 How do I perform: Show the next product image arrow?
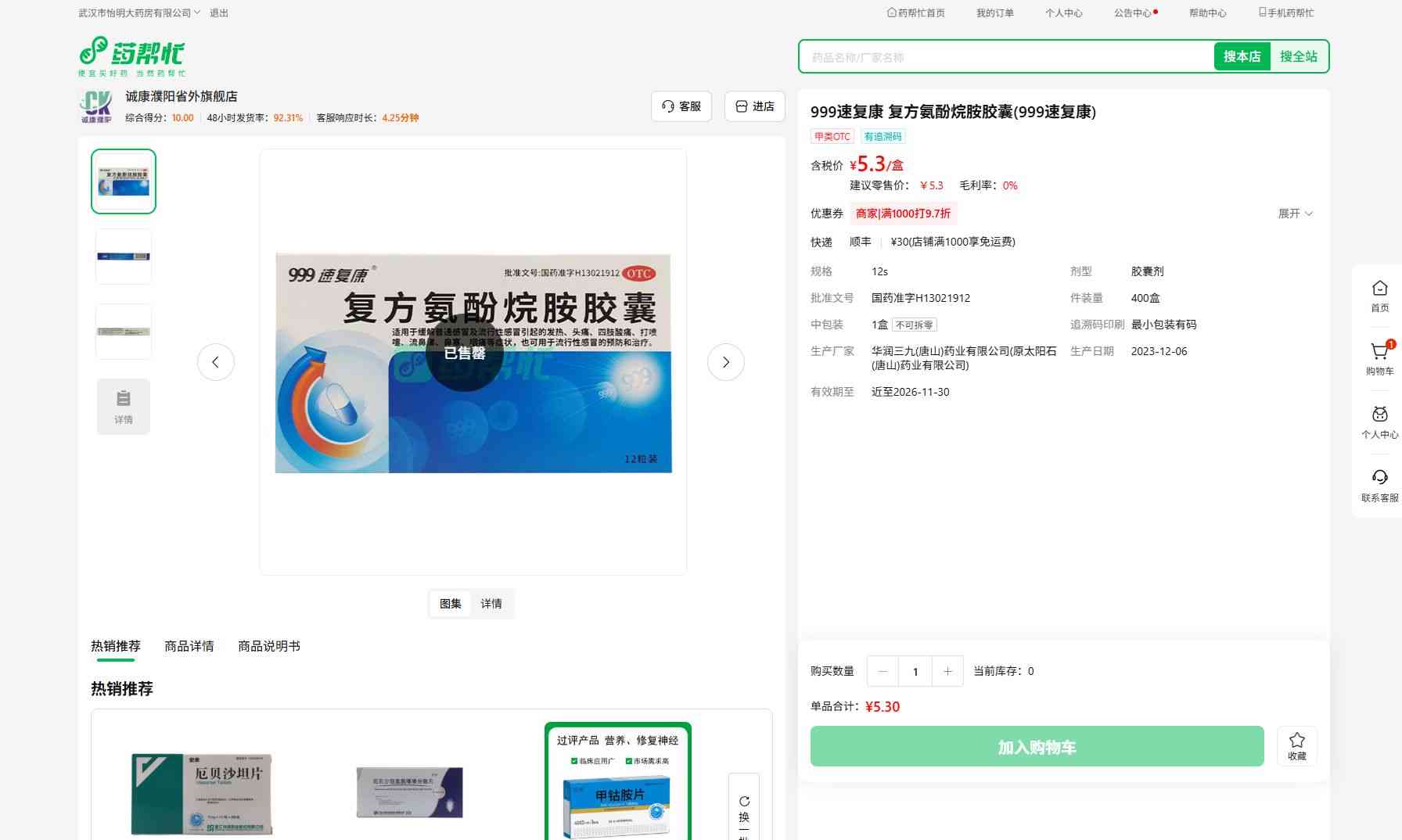click(x=726, y=362)
